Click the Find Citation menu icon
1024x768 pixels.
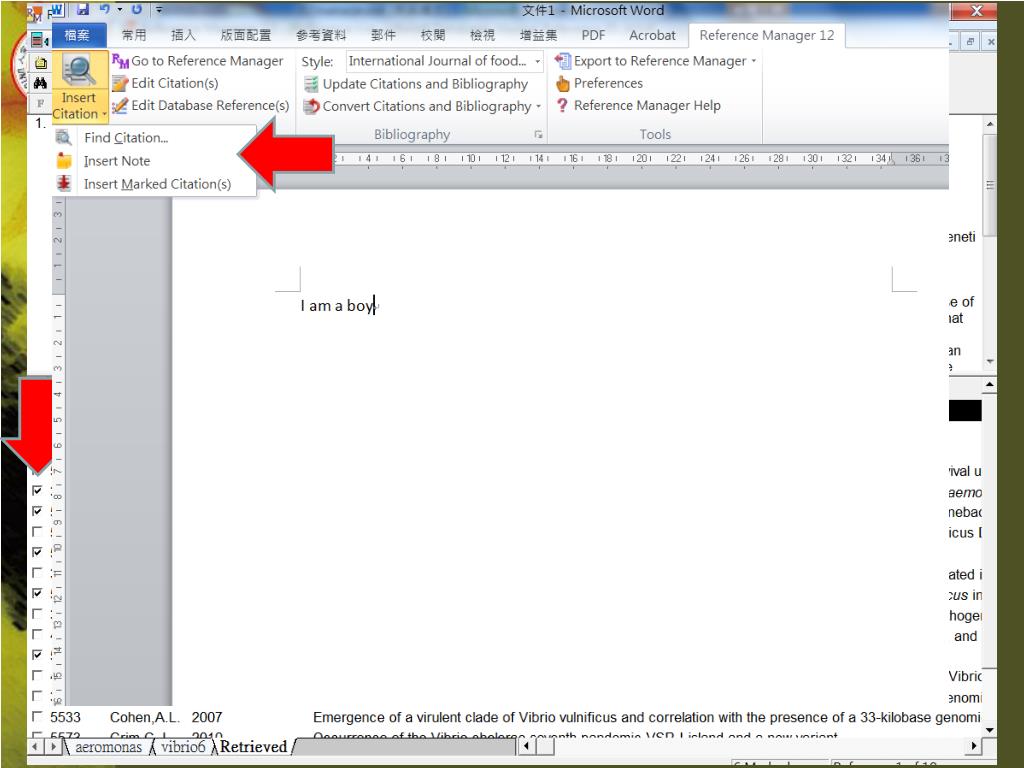point(63,137)
